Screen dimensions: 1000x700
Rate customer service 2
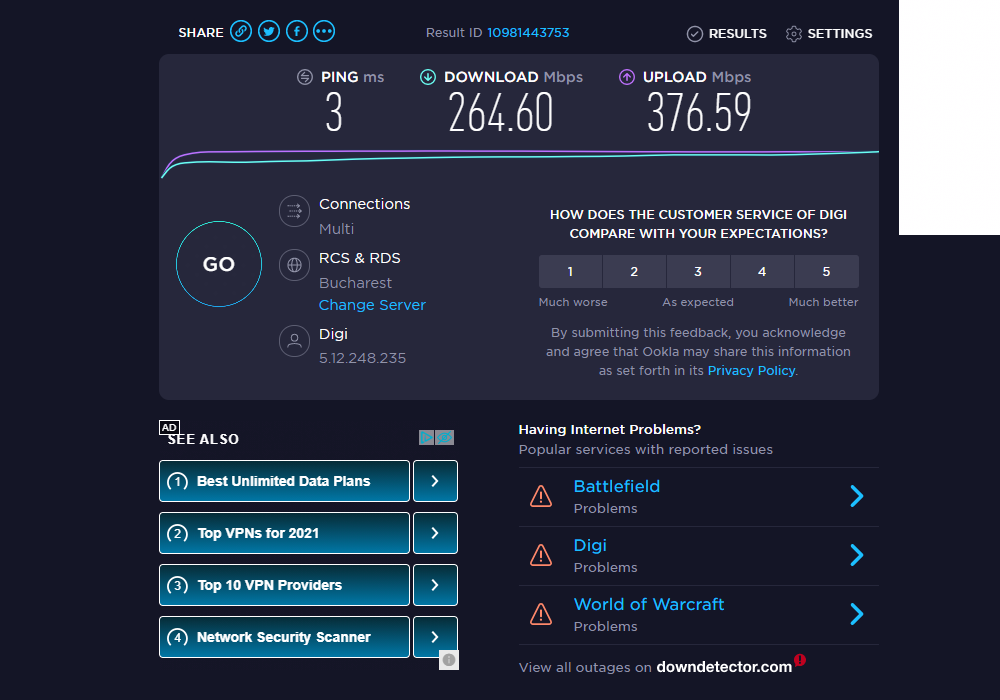point(635,272)
